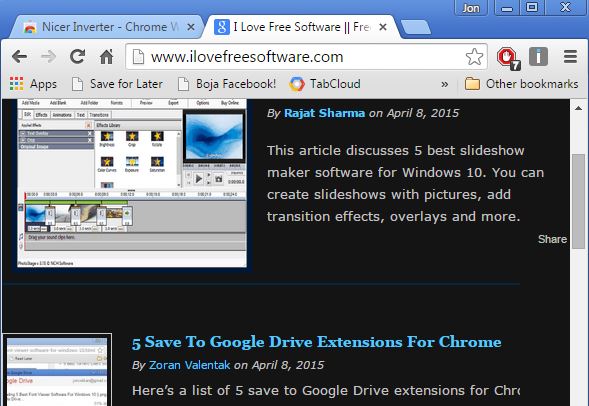Open the Chrome hamburger menu
The width and height of the screenshot is (589, 406).
(570, 57)
